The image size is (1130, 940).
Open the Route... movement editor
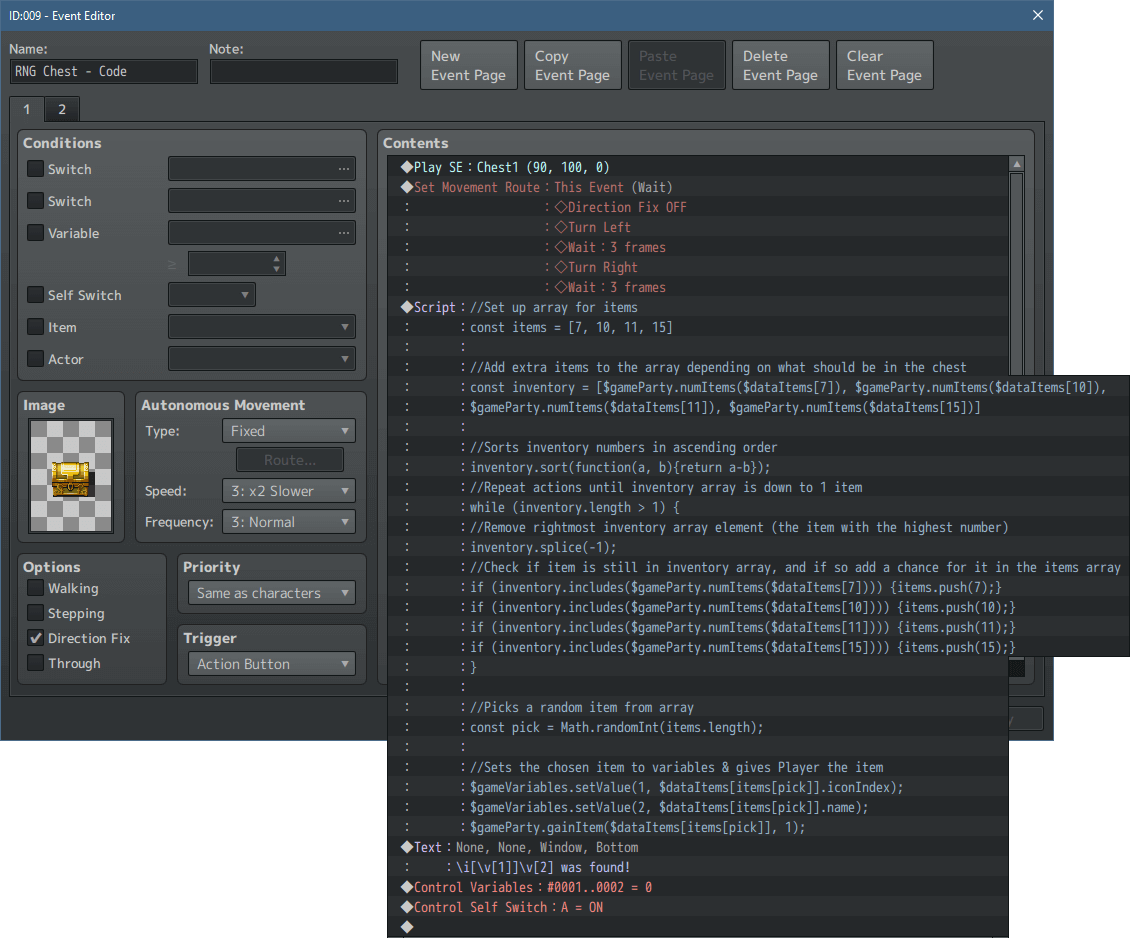[x=289, y=460]
